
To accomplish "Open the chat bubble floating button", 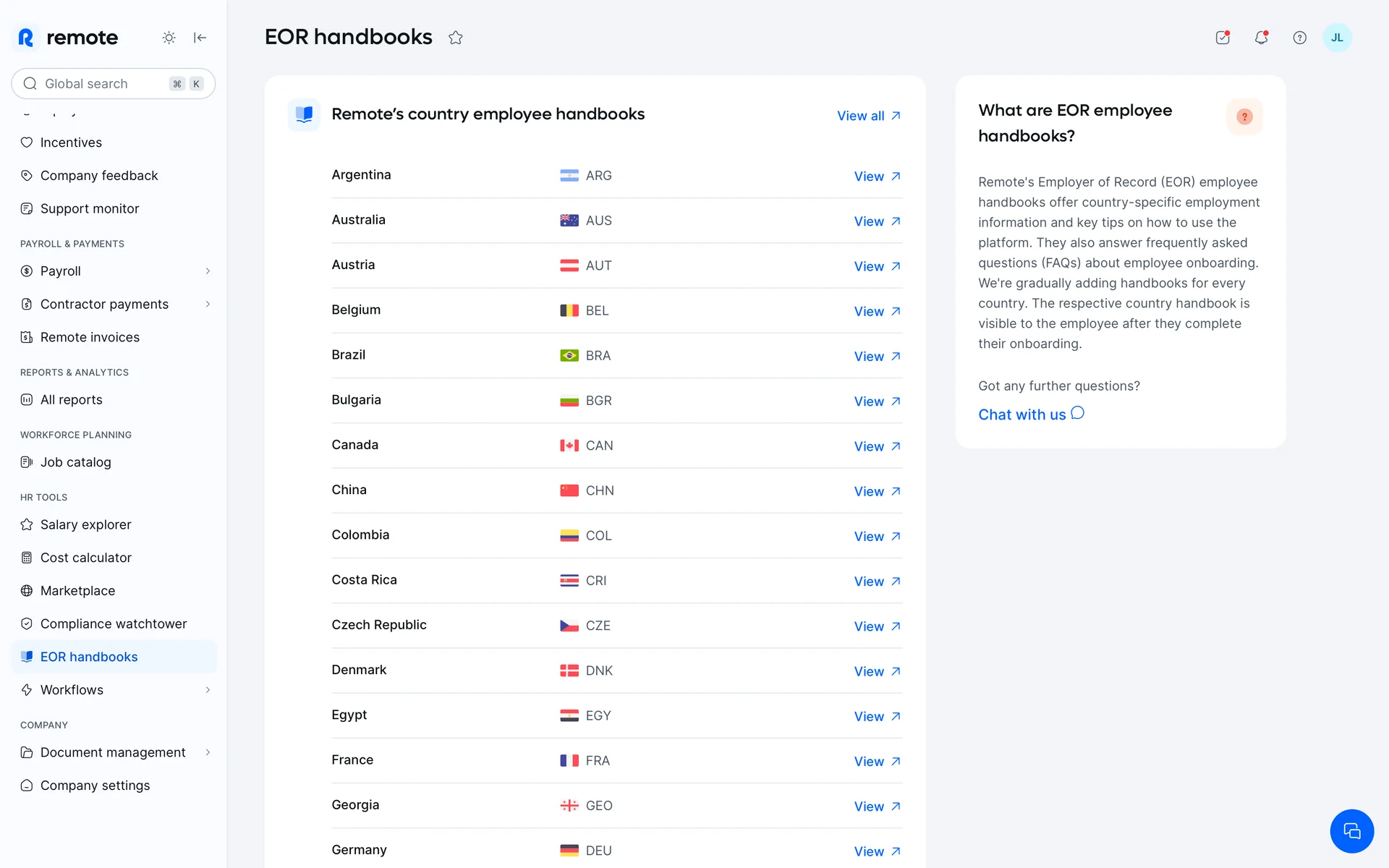I will click(x=1351, y=830).
